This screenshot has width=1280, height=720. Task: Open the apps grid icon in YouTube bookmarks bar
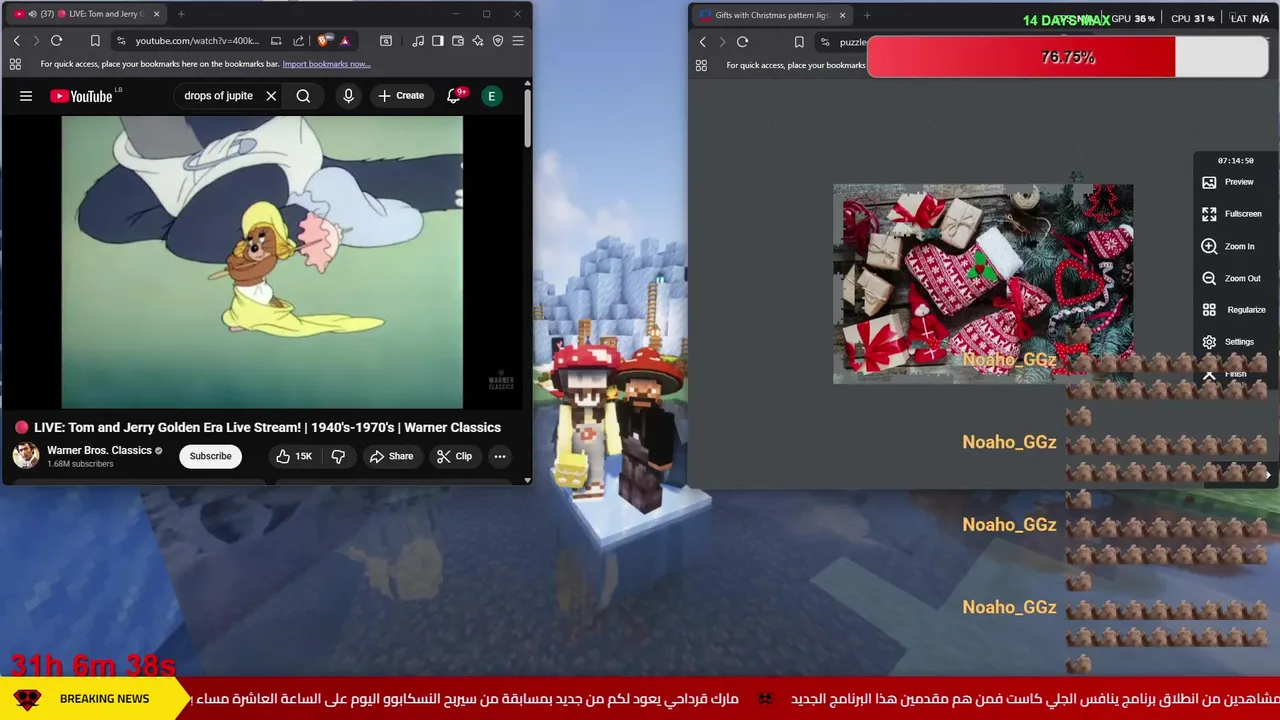(x=15, y=64)
